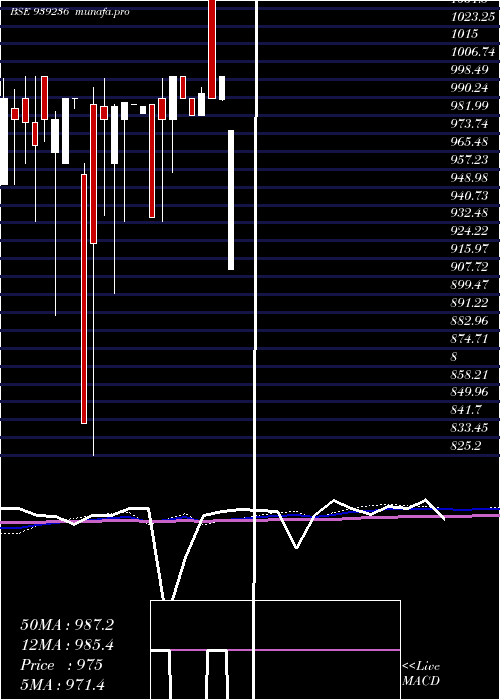Click the 841.7 price axis label
The height and width of the screenshot is (700, 500).
click(466, 410)
